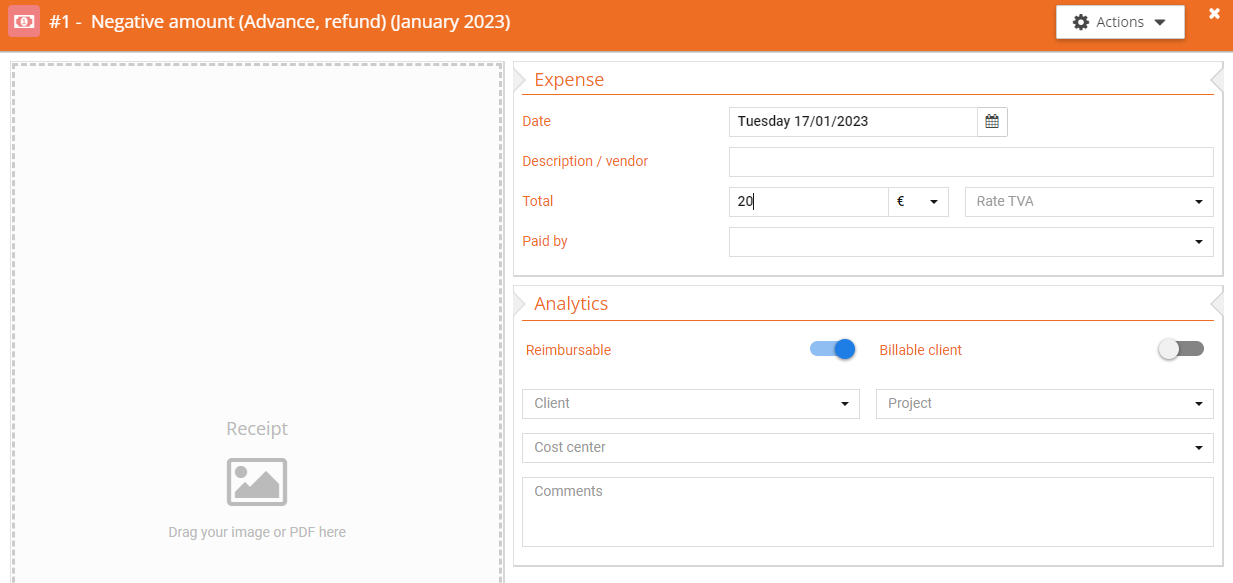Click the Analytics section heading
1233x583 pixels.
571,304
